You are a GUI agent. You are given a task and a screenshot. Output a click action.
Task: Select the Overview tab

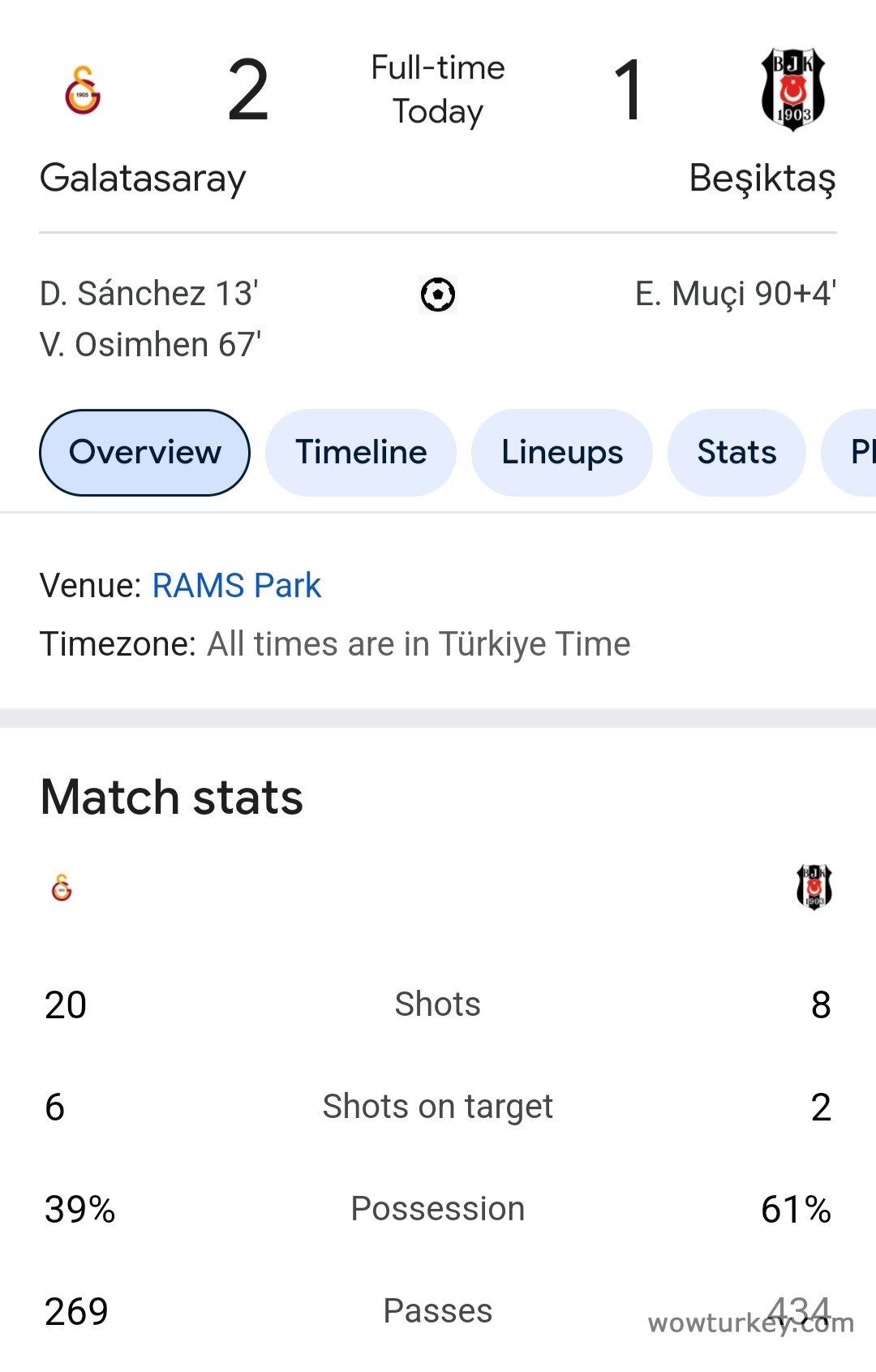144,453
